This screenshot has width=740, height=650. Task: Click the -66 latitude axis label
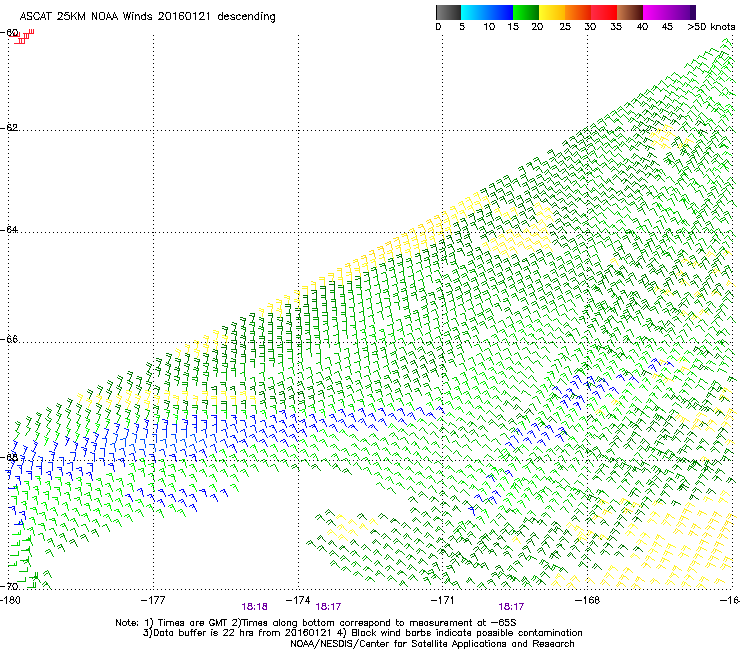tap(10, 339)
